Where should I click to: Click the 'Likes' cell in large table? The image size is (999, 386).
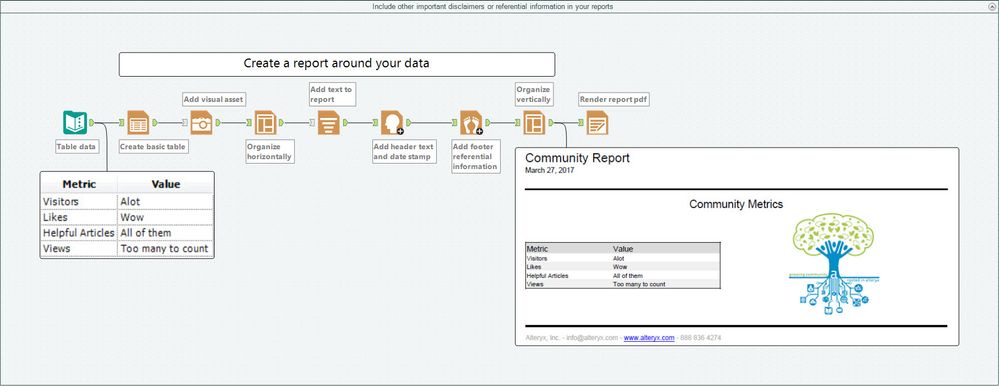(79, 217)
